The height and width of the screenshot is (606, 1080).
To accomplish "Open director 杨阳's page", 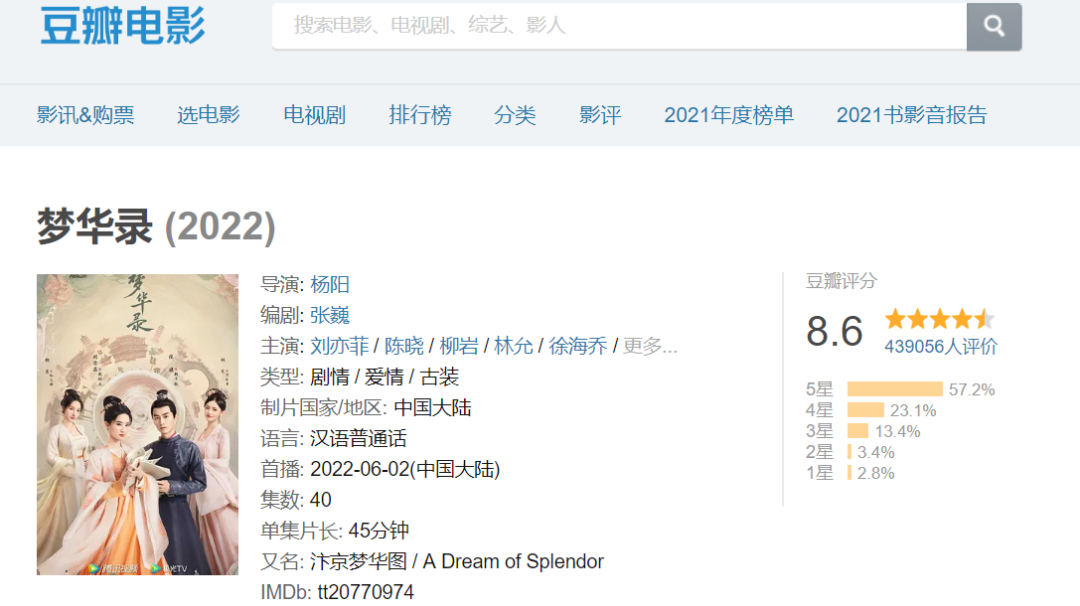I will [x=330, y=284].
